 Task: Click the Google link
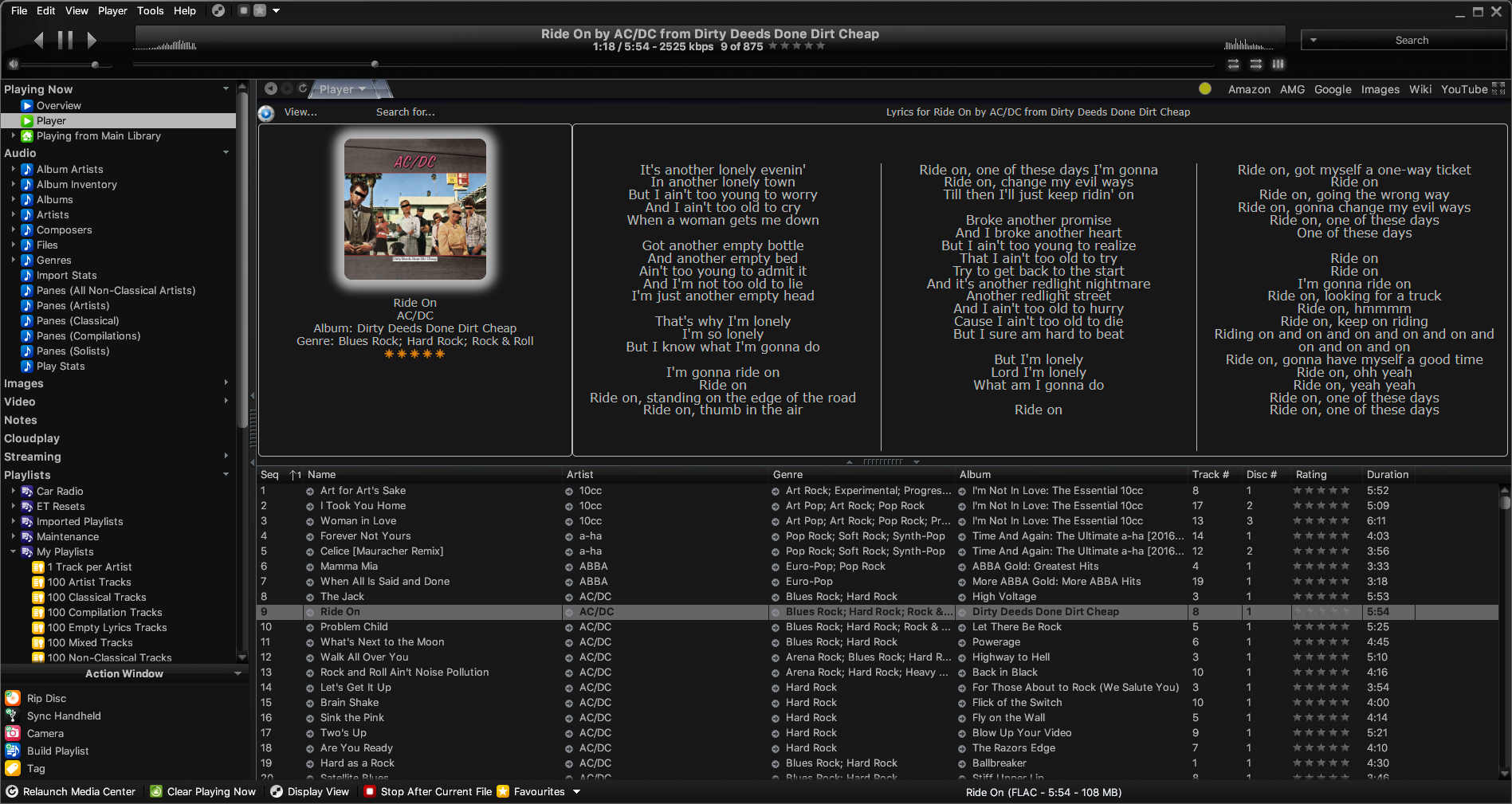(x=1333, y=89)
